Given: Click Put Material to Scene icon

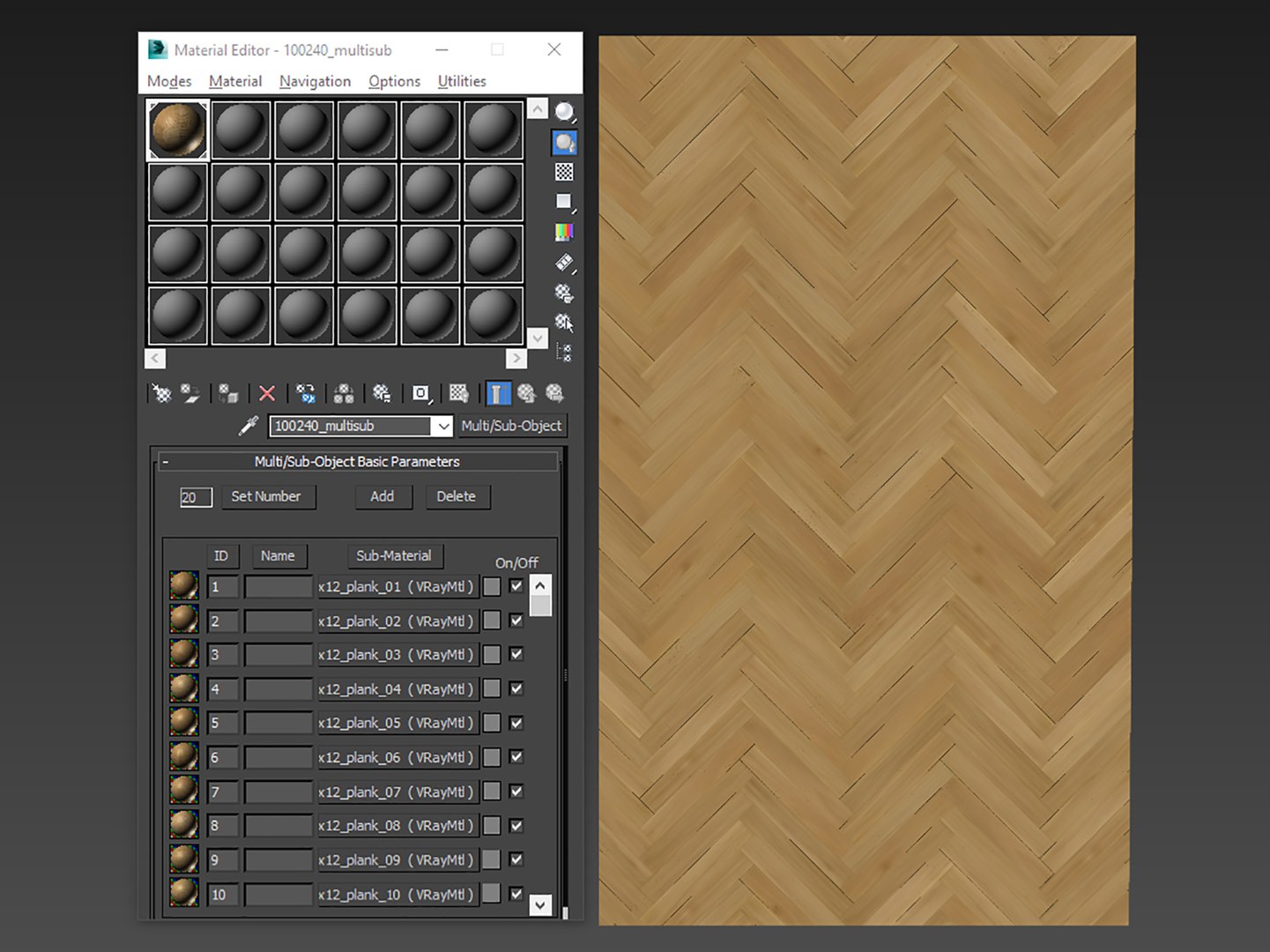Looking at the screenshot, I should click(190, 393).
